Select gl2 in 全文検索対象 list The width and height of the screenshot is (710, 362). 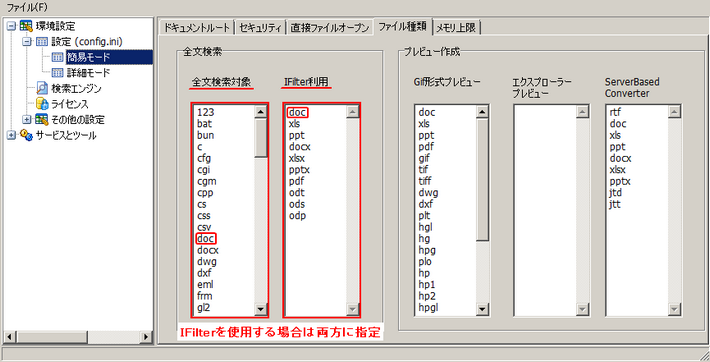tap(204, 307)
